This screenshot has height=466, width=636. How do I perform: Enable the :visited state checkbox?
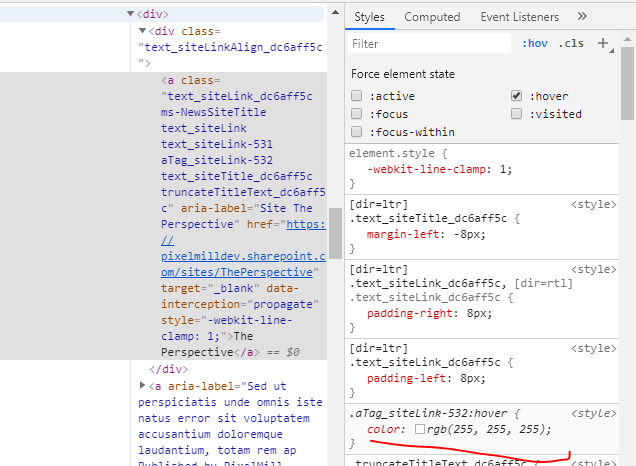516,114
